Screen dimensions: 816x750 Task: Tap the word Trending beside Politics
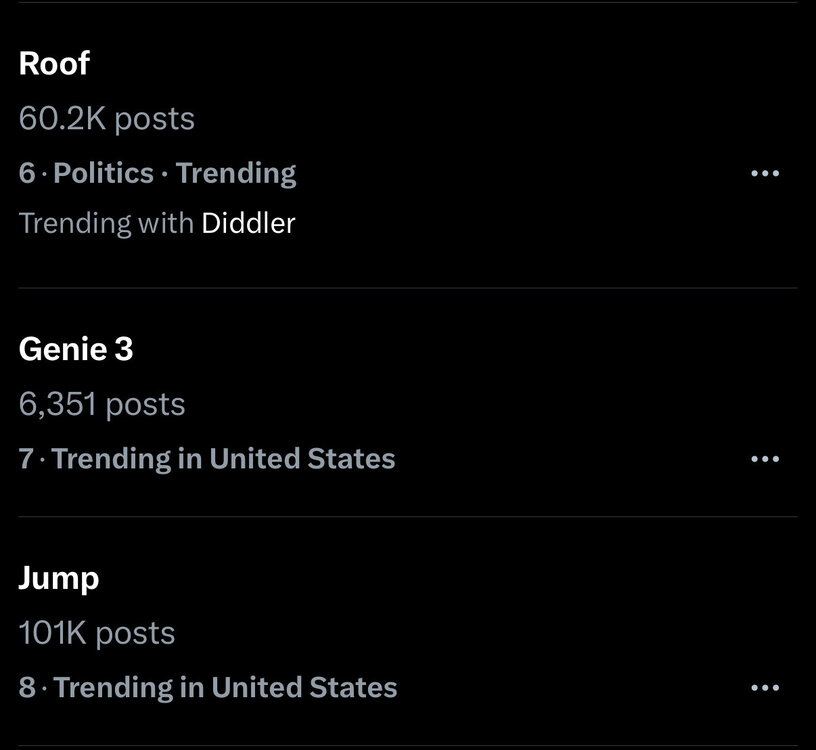pyautogui.click(x=236, y=174)
